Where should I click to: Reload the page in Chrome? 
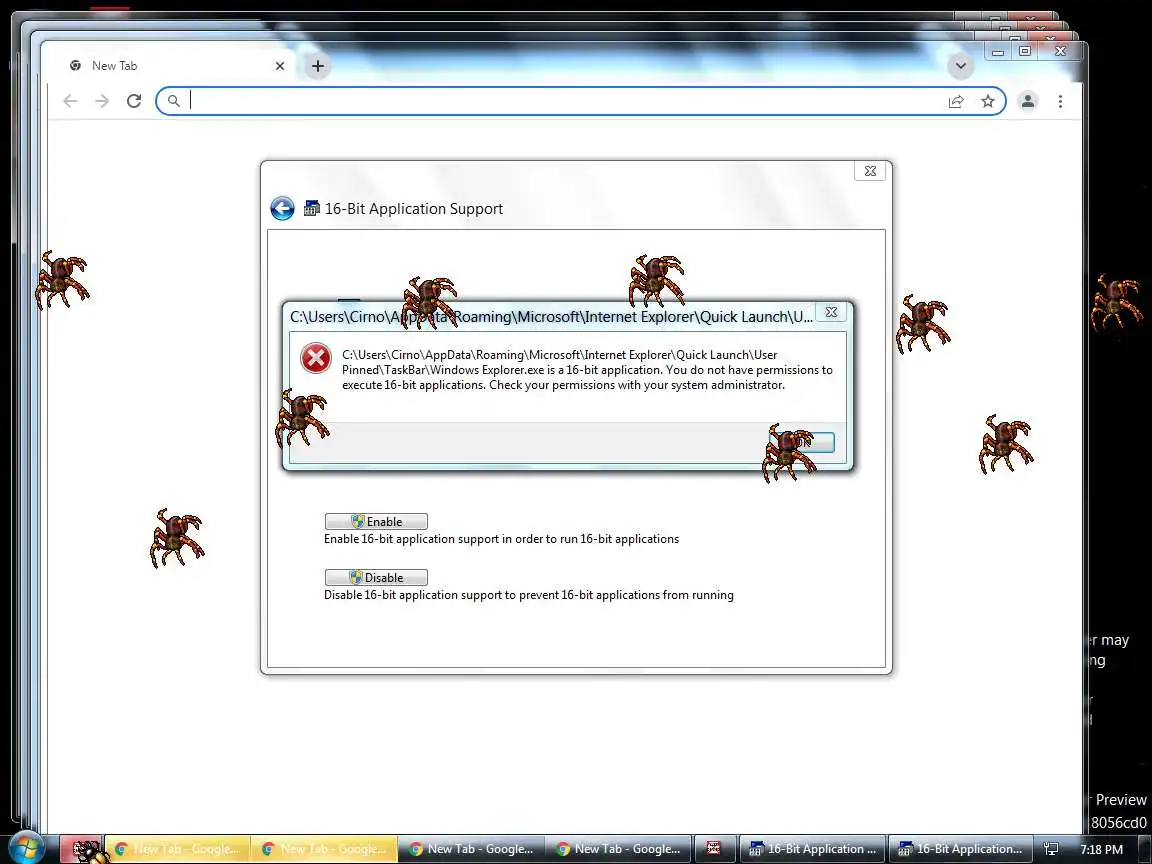[x=134, y=101]
